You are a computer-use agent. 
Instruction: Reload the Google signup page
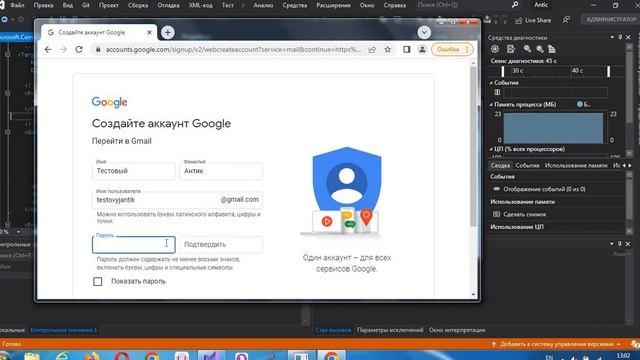79,49
